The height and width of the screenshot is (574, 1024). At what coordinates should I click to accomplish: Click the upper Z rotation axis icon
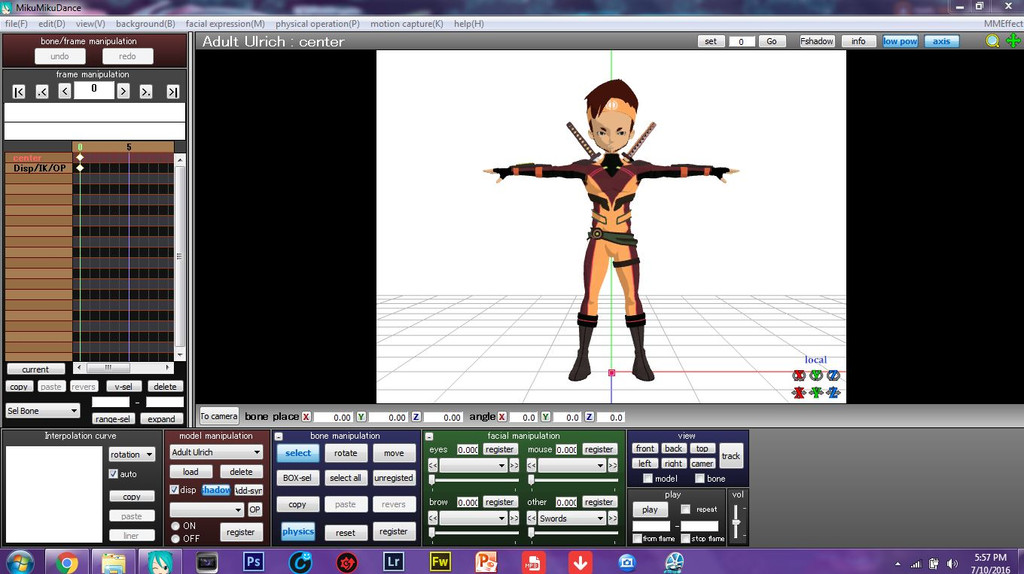pos(833,375)
